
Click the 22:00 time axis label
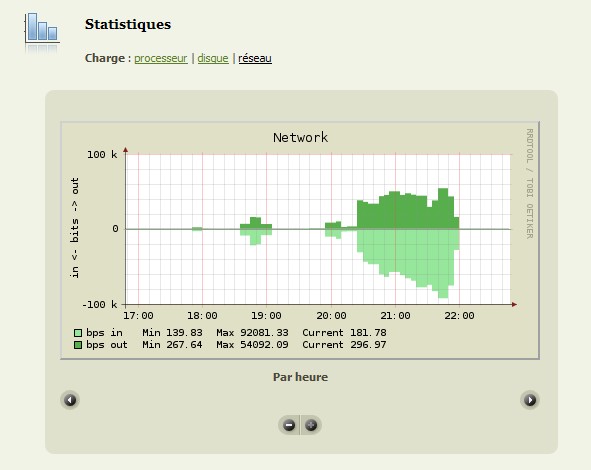coord(459,315)
